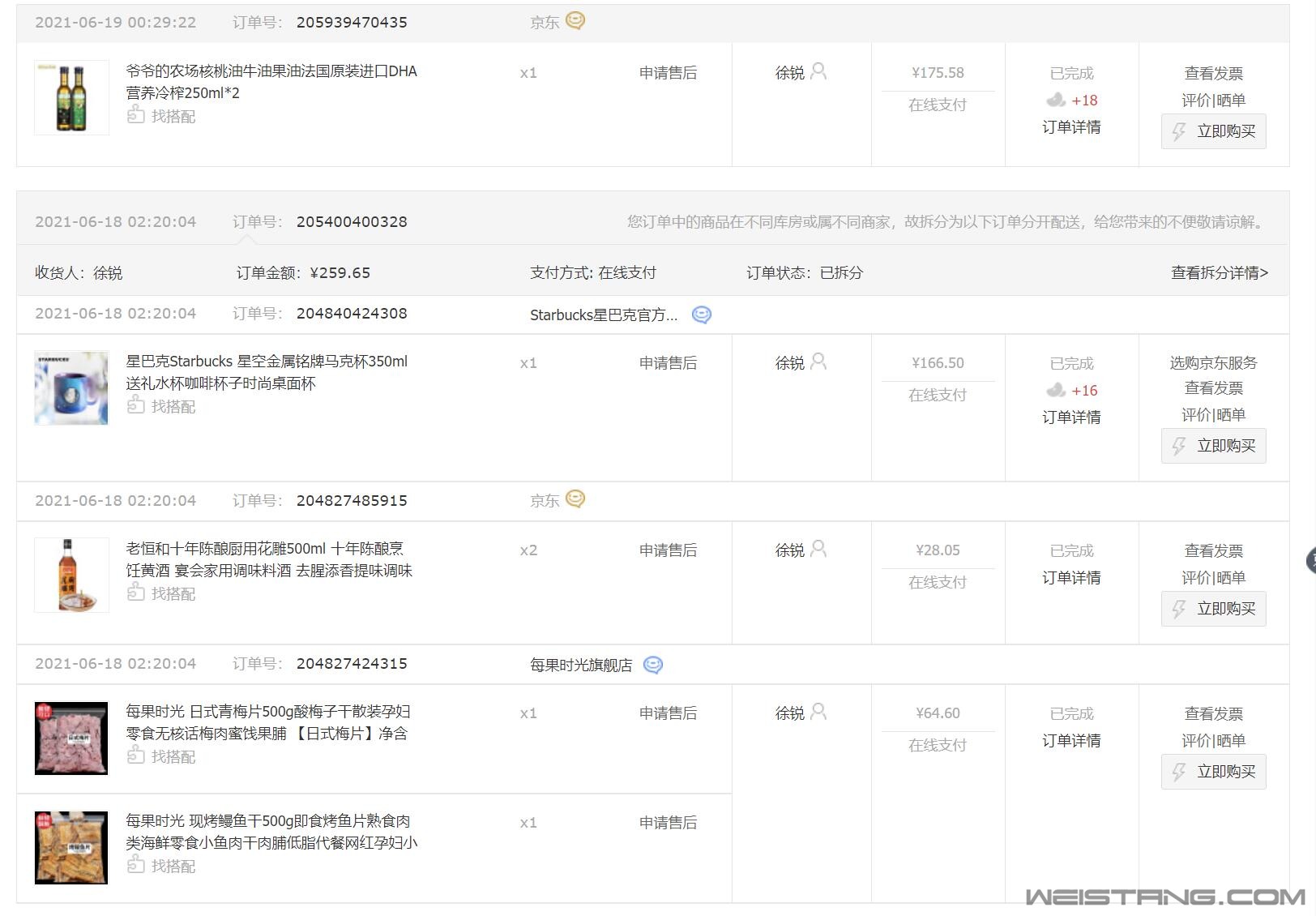1316x916 pixels.
Task: View 查看发票 for 花雕 wine order
Action: (1213, 551)
